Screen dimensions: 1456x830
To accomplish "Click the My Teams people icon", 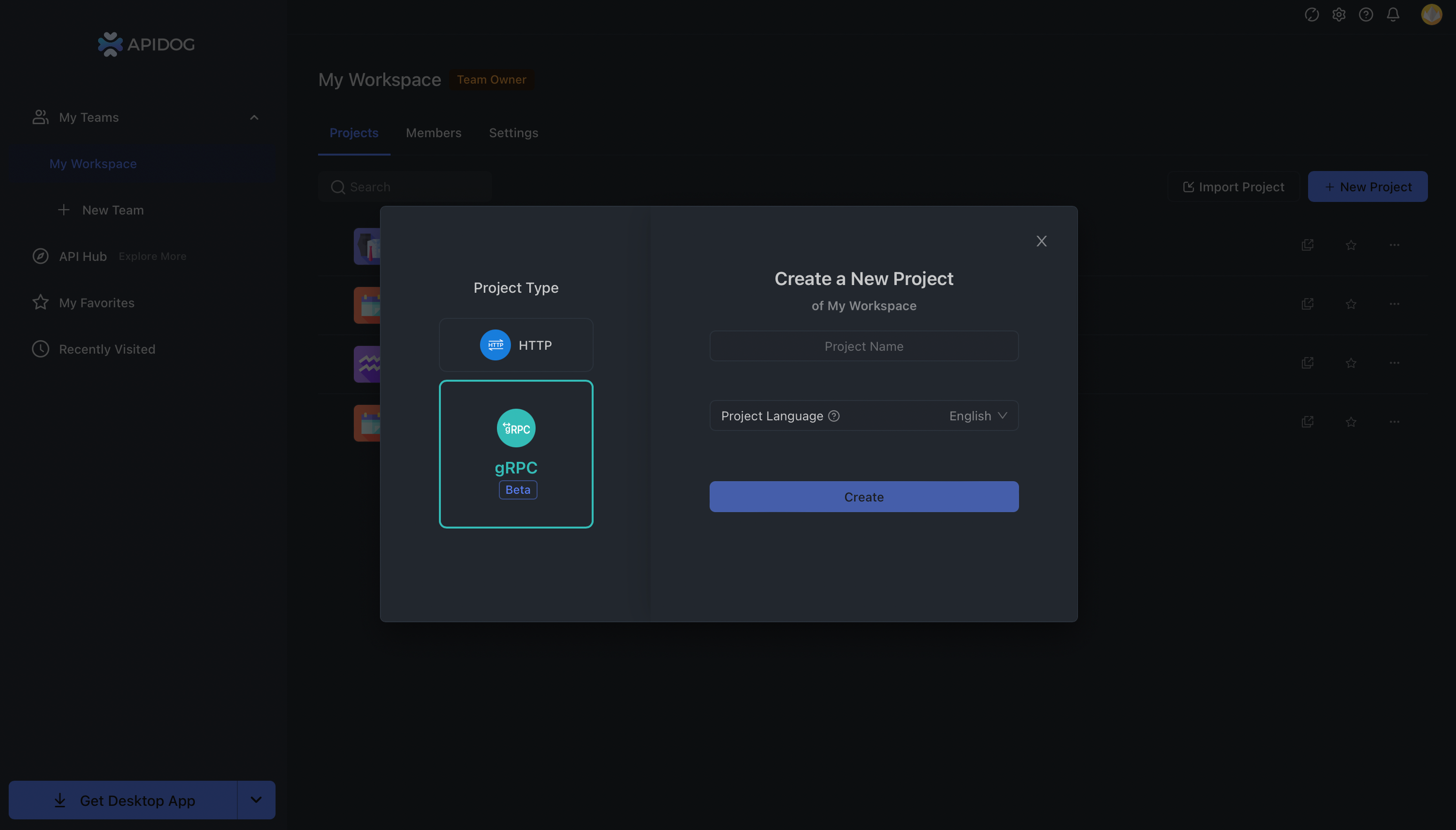I will tap(40, 117).
